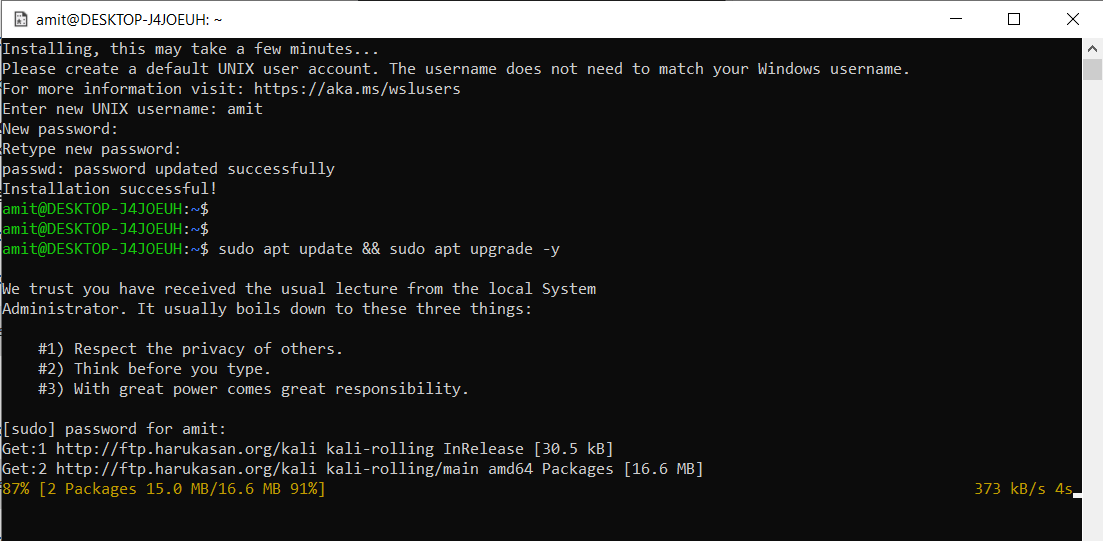Click the '[sudo] password for amit' line
Viewport: 1103px width, 541px height.
click(115, 429)
